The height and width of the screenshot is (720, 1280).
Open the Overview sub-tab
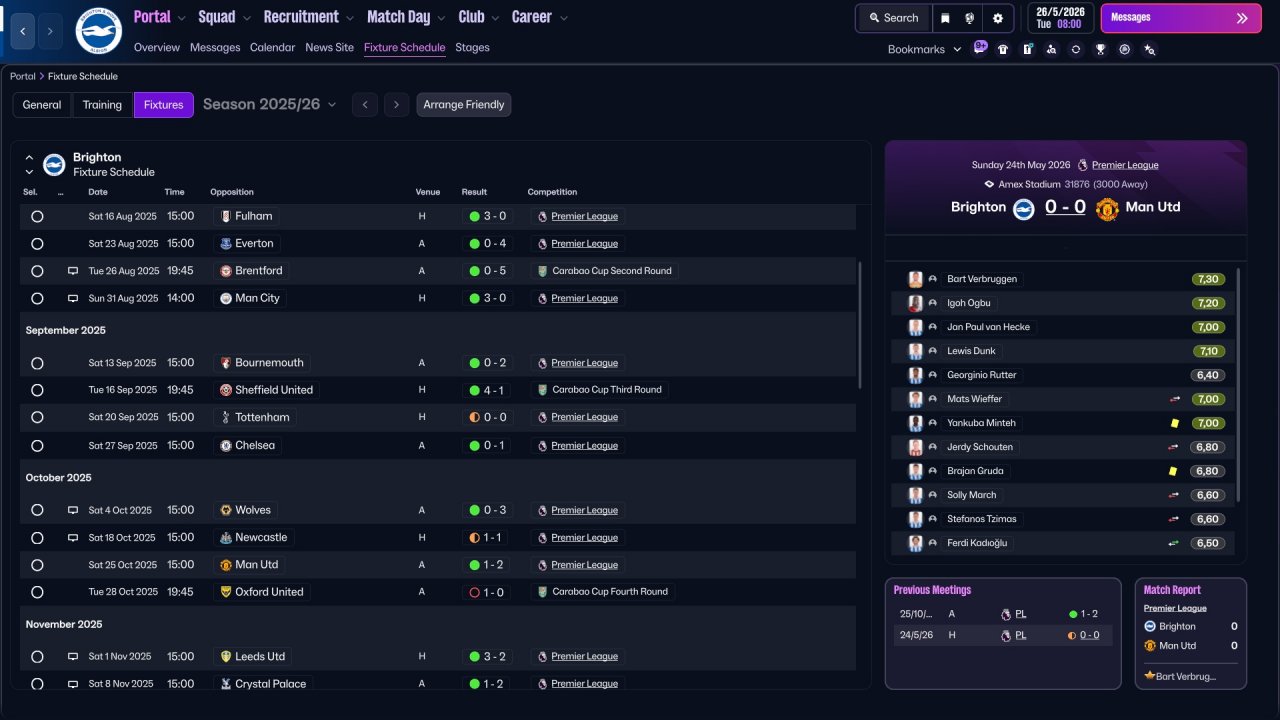[157, 47]
